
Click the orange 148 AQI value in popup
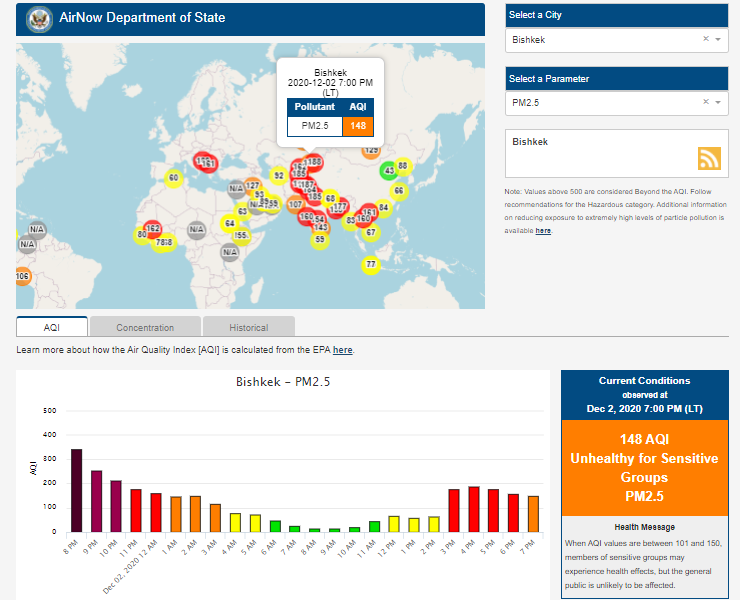[x=357, y=125]
